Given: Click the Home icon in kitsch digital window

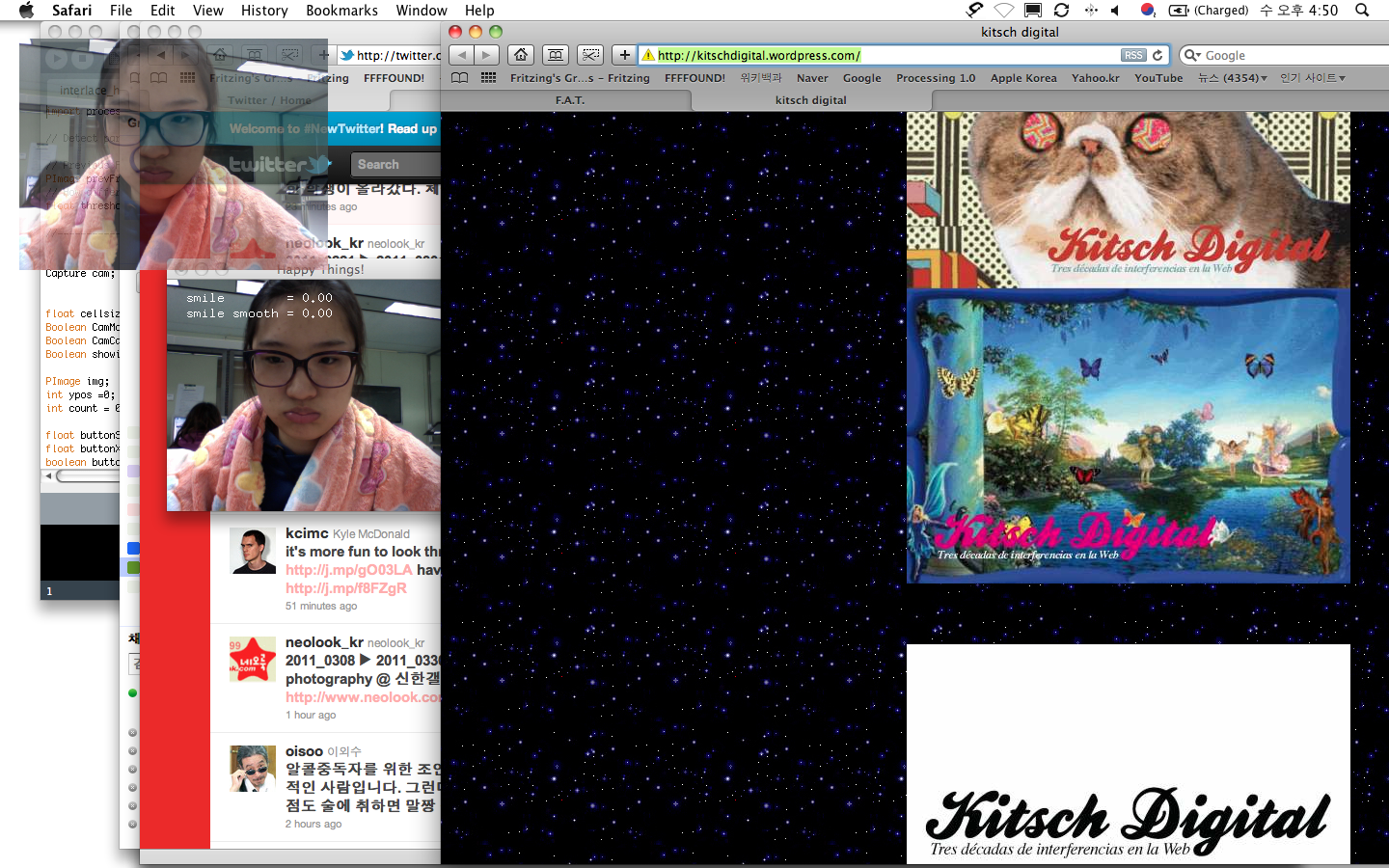Looking at the screenshot, I should pyautogui.click(x=521, y=55).
